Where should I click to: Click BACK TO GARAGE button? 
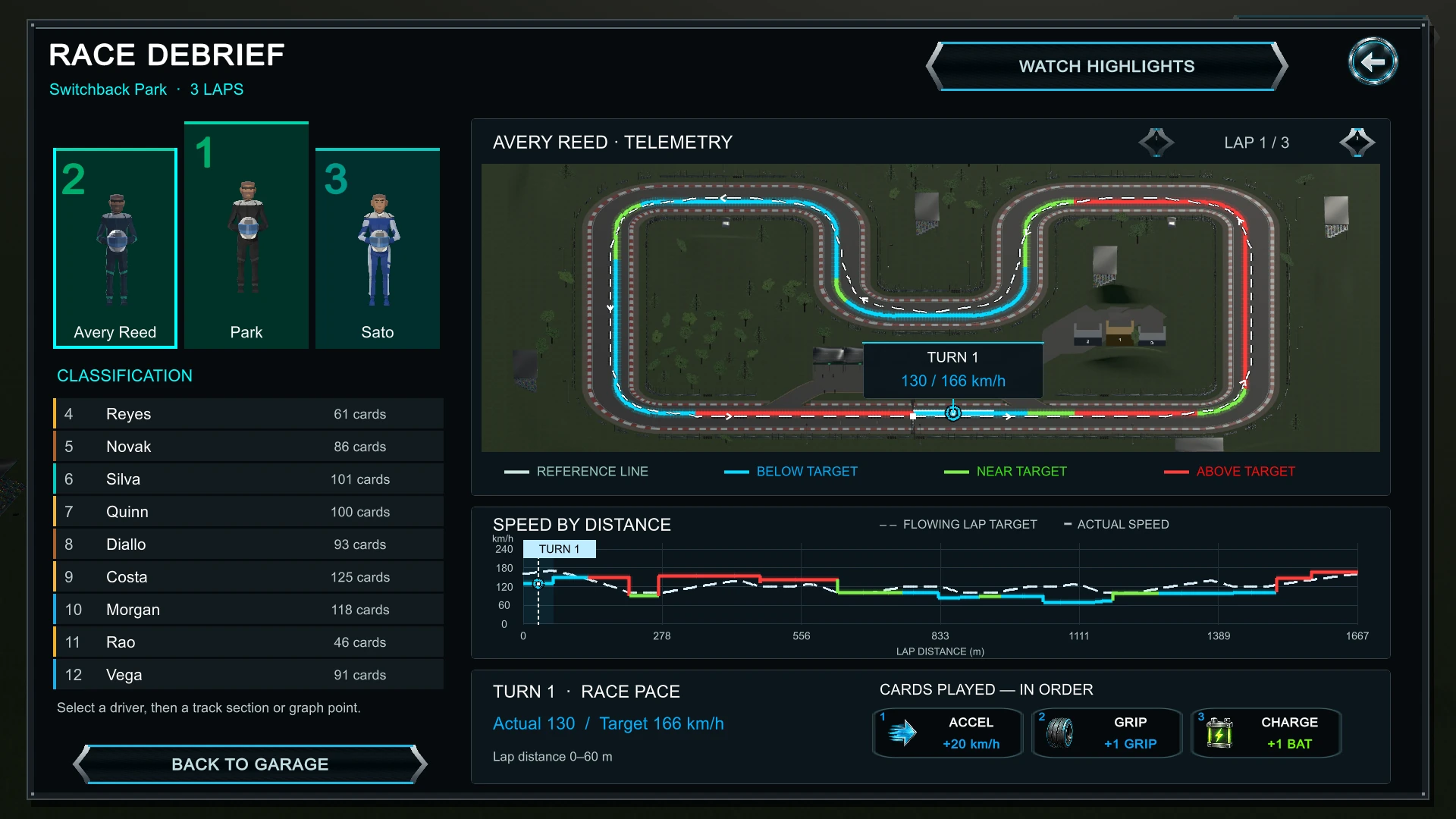250,764
